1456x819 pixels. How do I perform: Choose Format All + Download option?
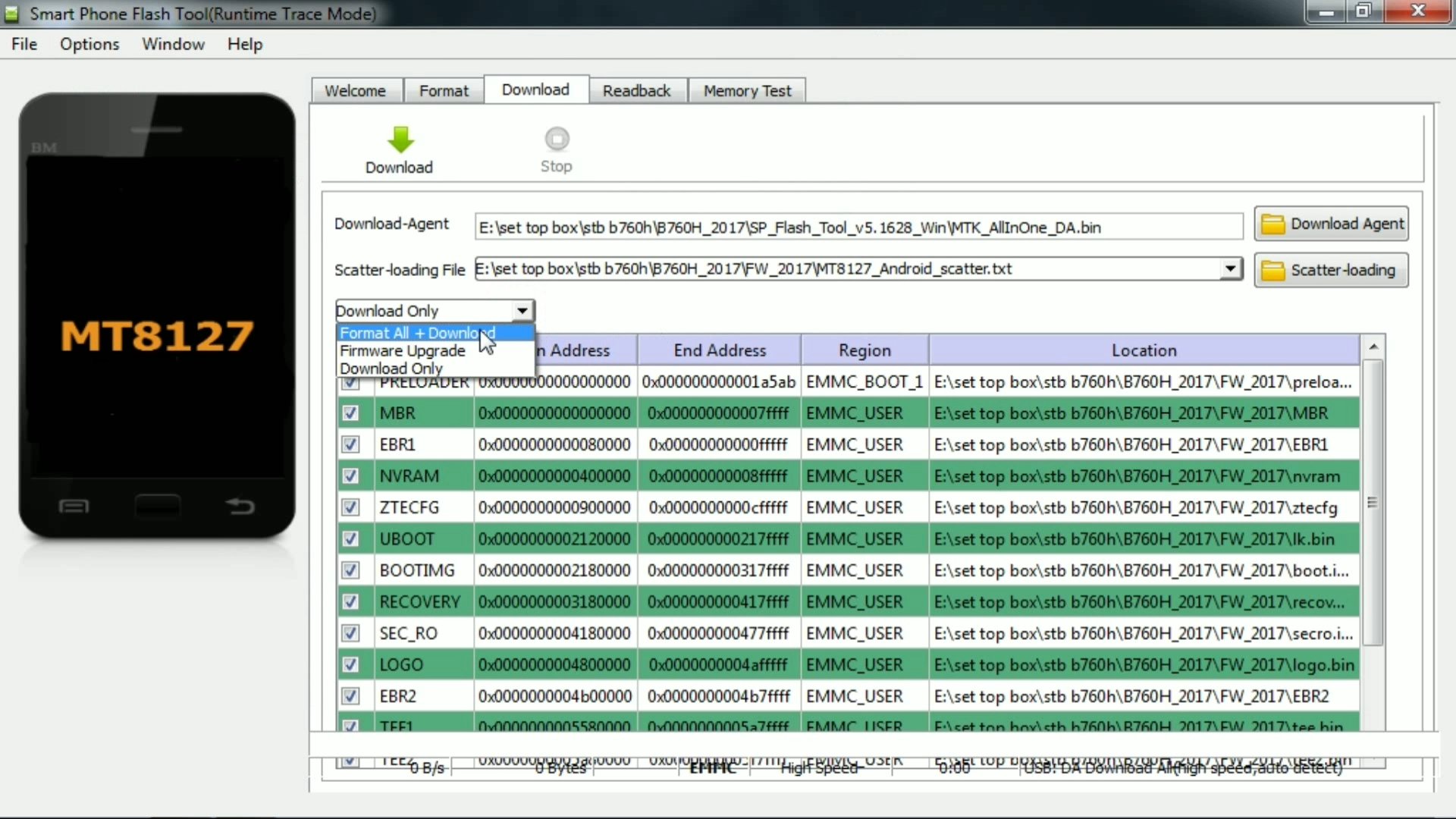[417, 333]
